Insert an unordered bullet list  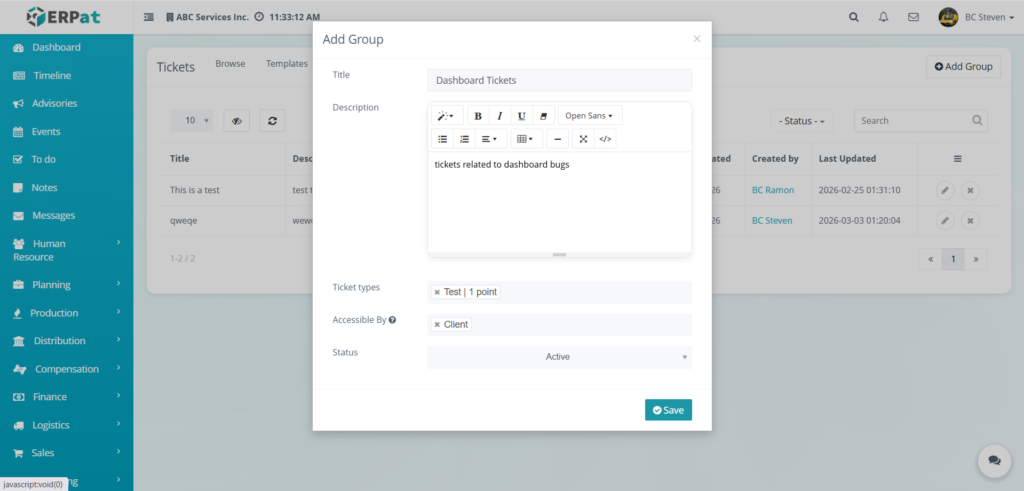(442, 139)
